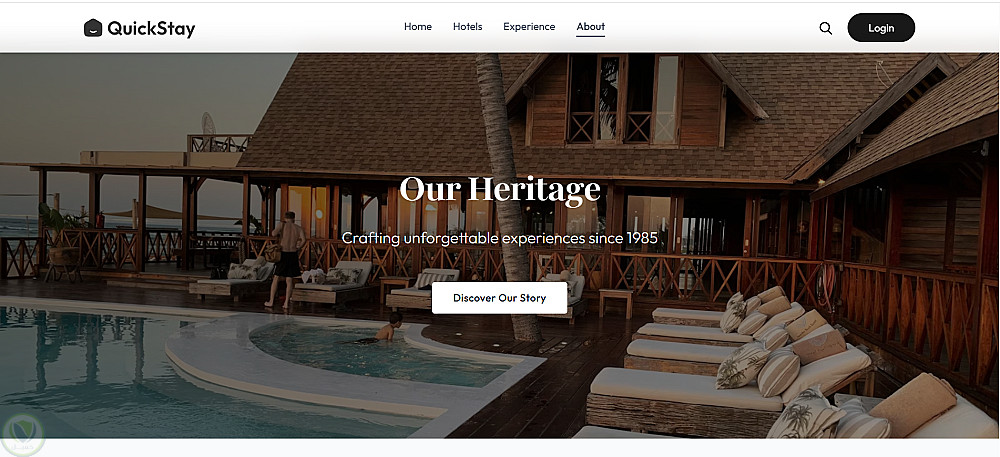The image size is (1000, 457).
Task: Click the QuickStay logo icon
Action: [93, 28]
